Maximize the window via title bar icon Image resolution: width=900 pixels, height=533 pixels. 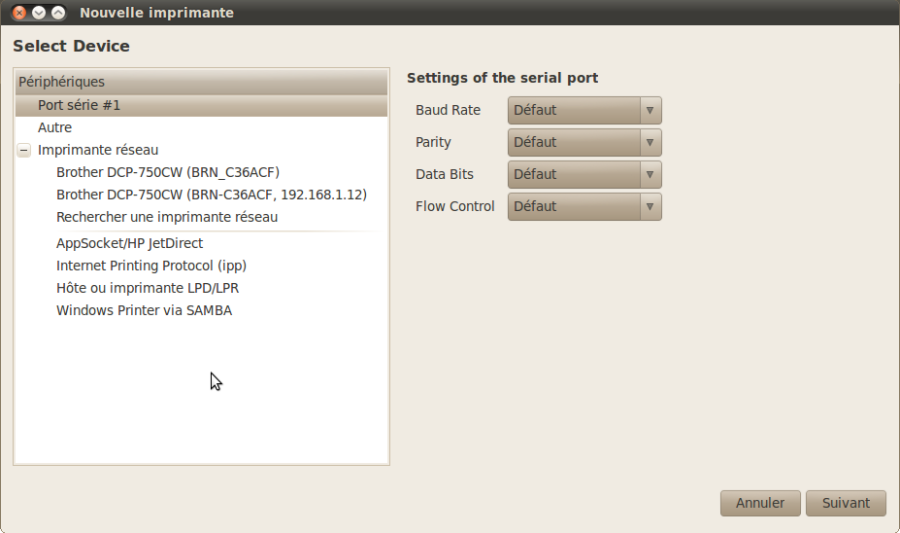point(58,13)
